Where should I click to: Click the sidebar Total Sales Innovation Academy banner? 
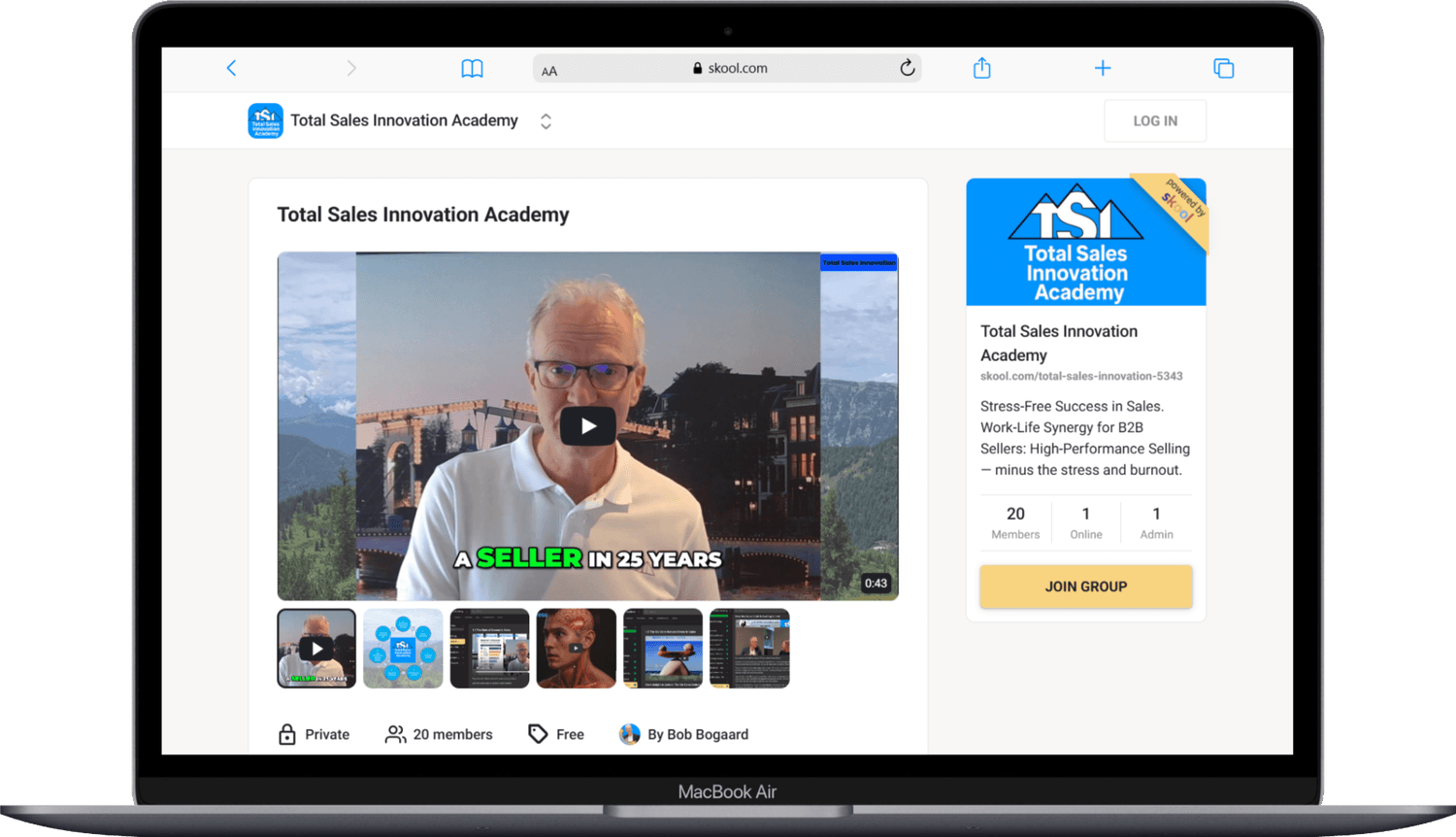point(1086,242)
